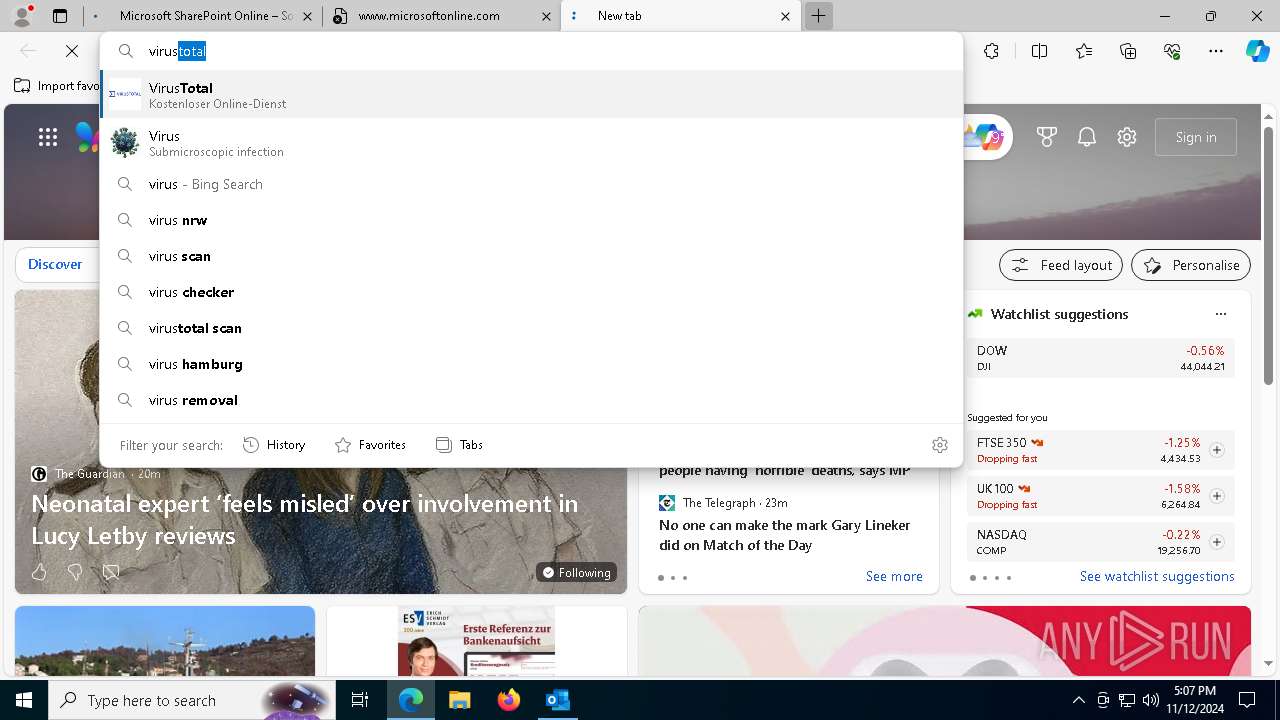
Task: Open Watchlist suggestions more options
Action: [1221, 314]
